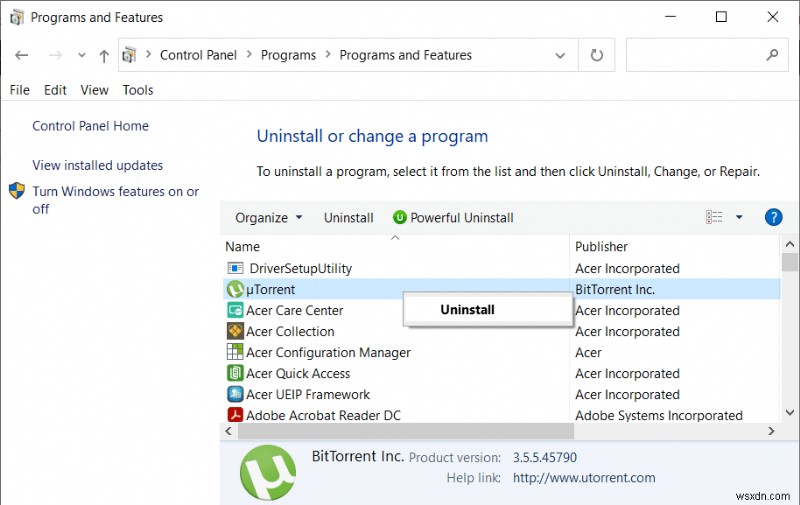Open the chevron before Control Panel breadcrumb

tap(148, 54)
